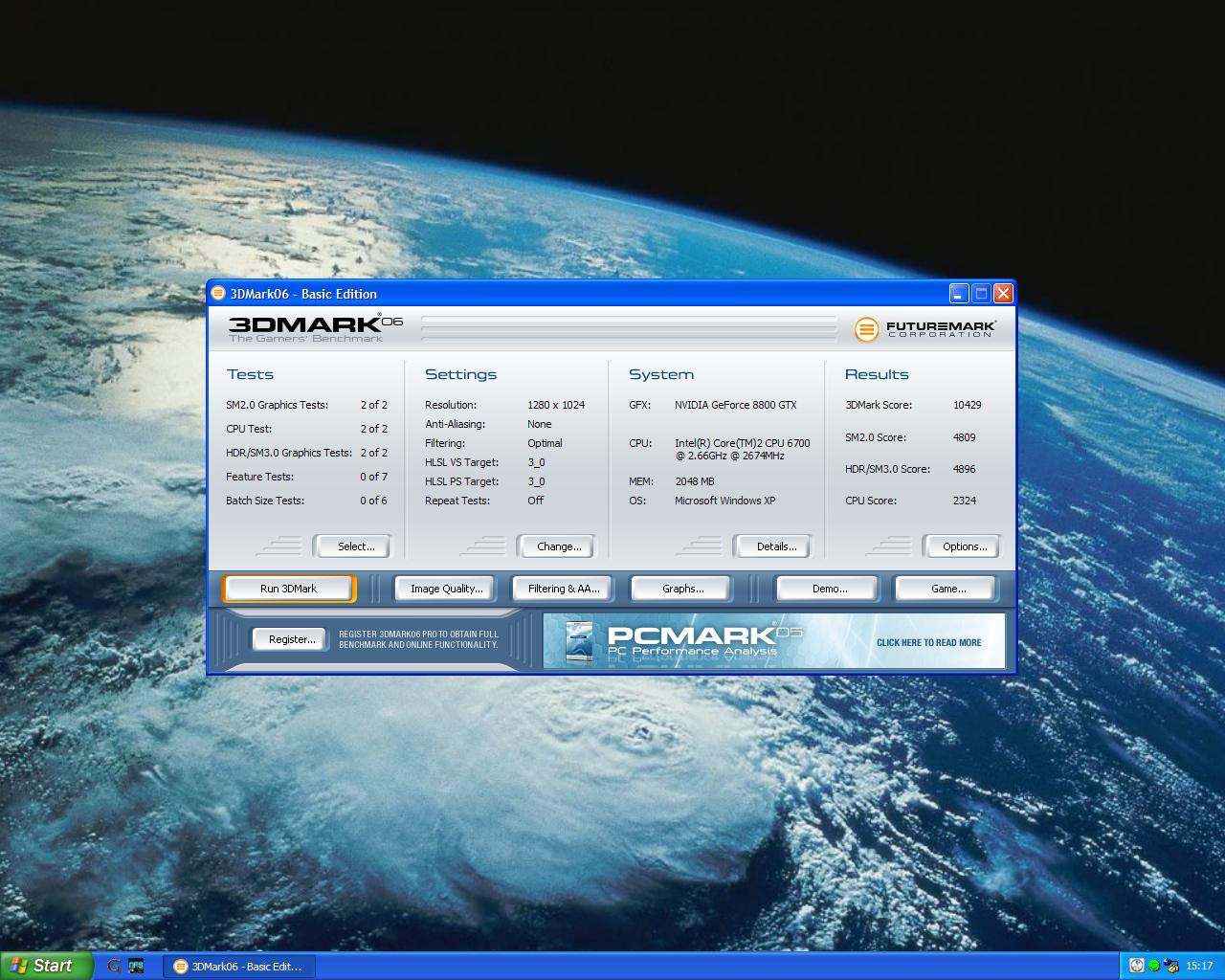Click the Anti-Aliasing value None

[x=540, y=424]
